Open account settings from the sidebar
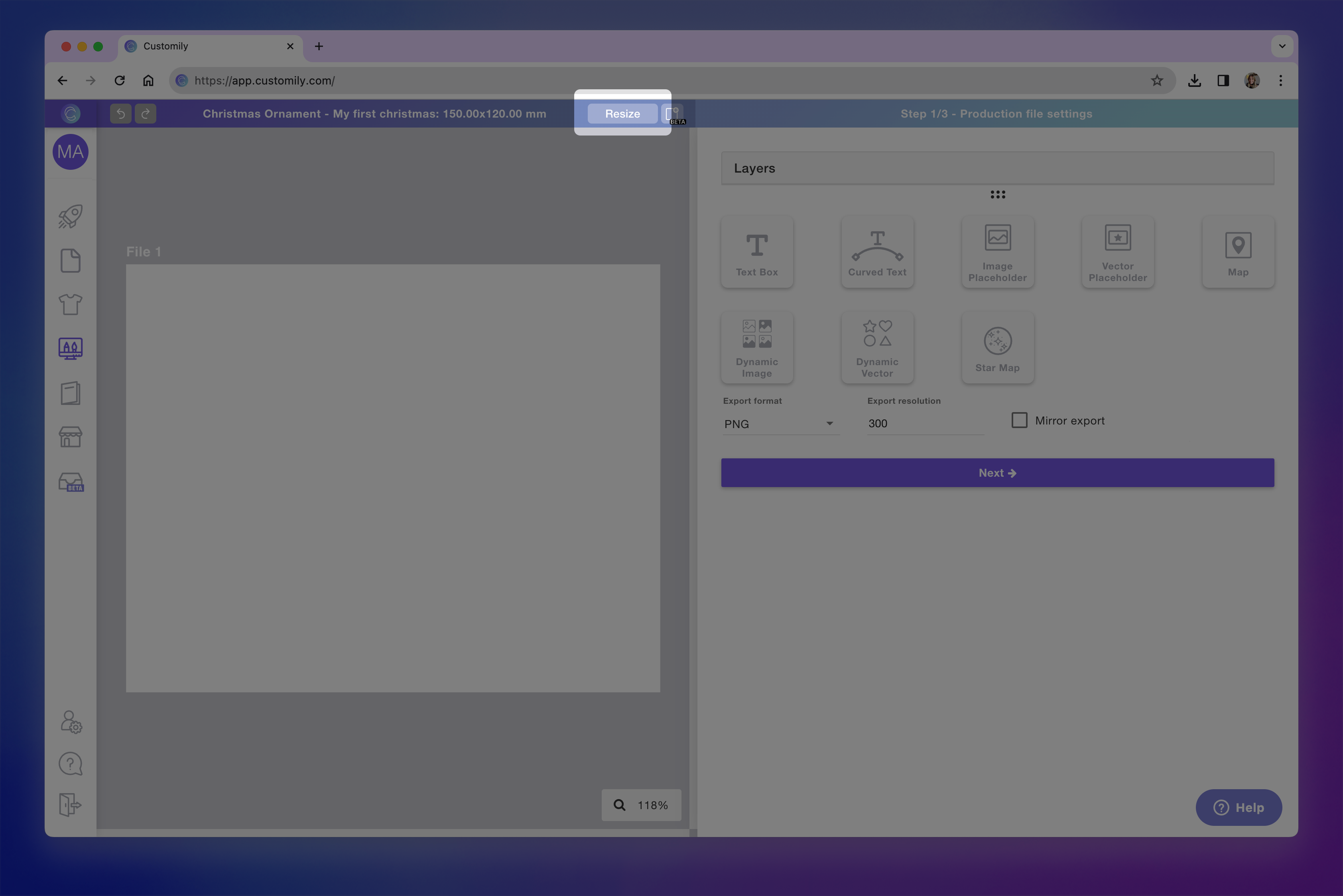Viewport: 1343px width, 896px height. [x=70, y=722]
